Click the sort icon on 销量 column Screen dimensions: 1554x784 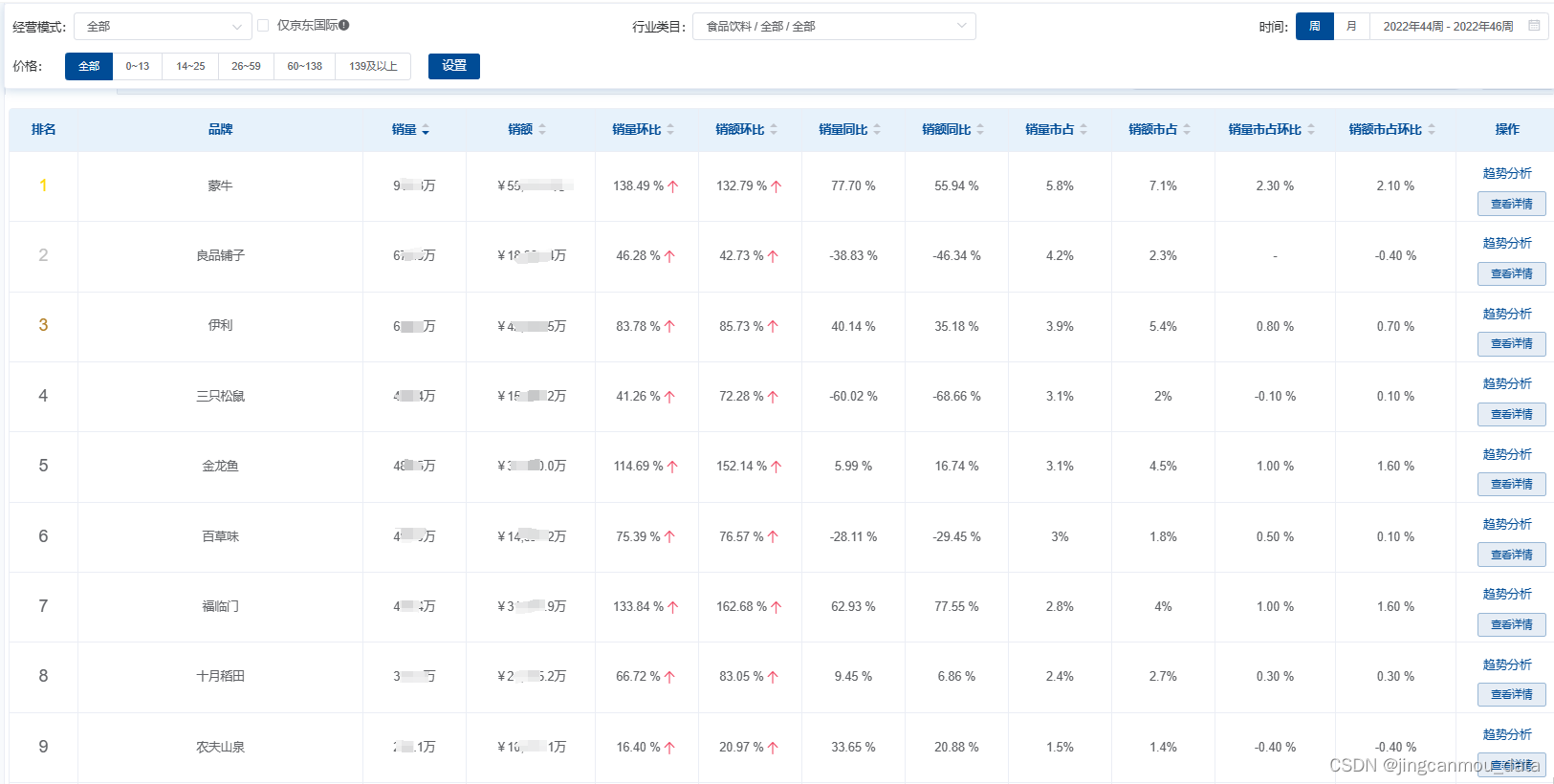[x=426, y=130]
